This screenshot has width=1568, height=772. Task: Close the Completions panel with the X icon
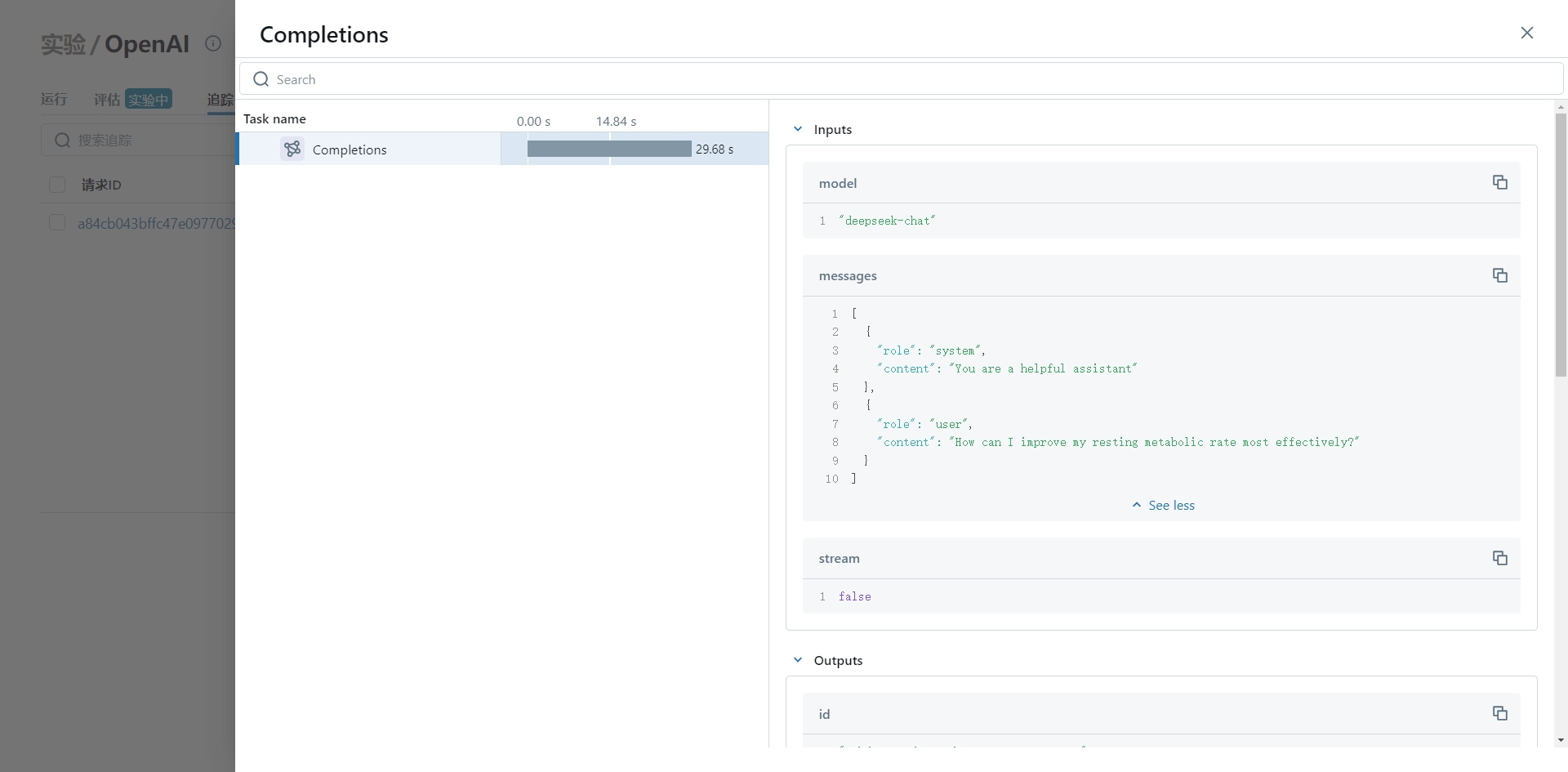1526,33
